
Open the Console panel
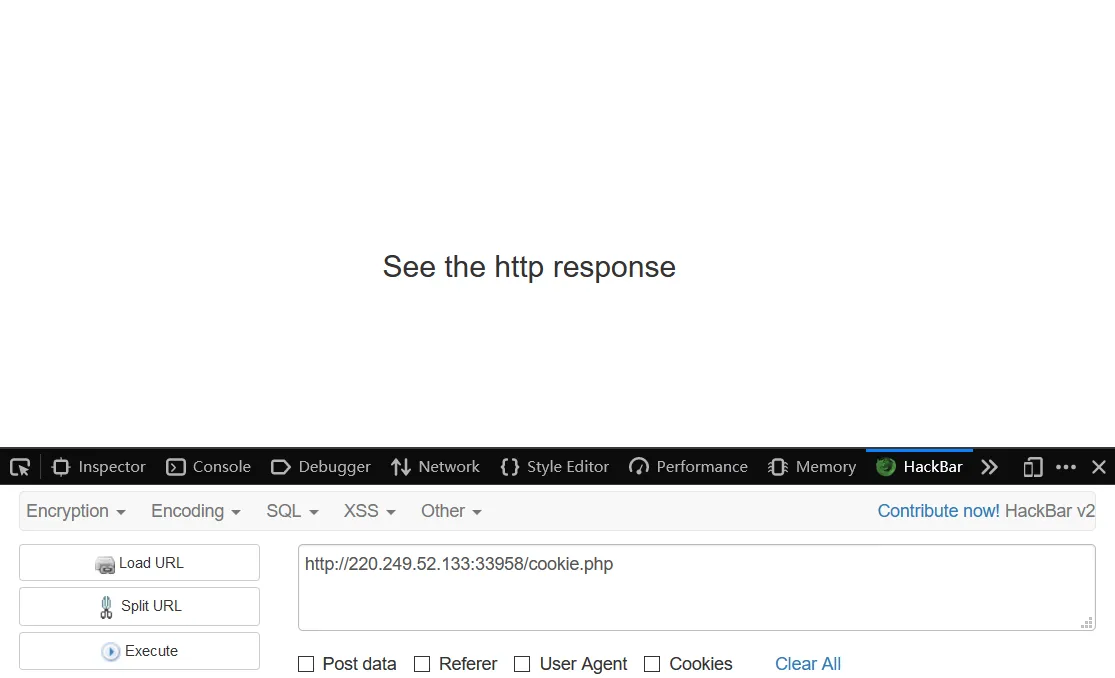coord(208,467)
